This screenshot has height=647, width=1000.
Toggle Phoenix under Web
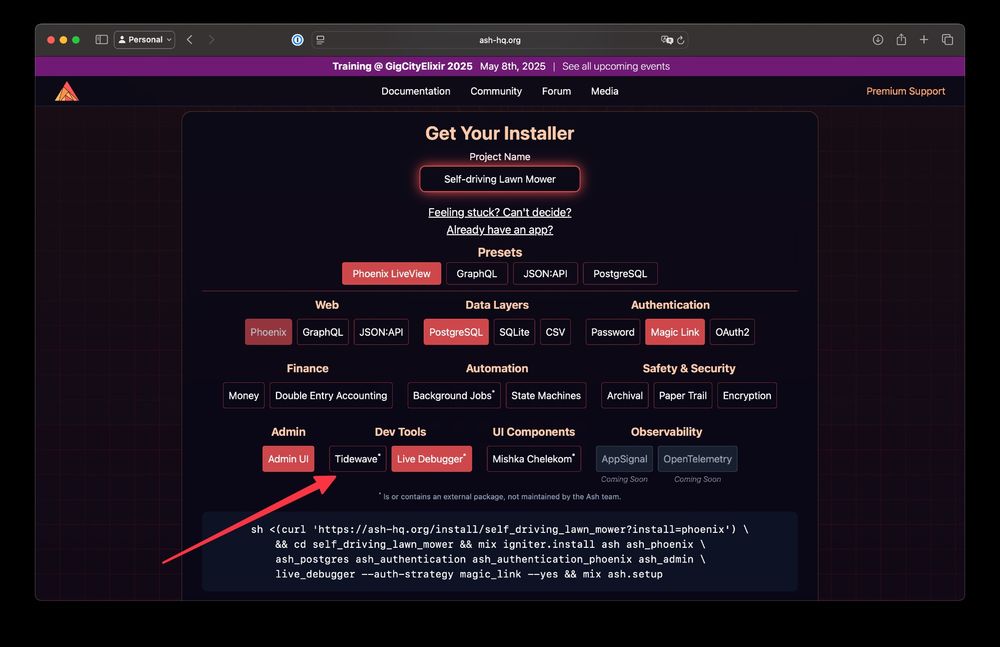click(268, 332)
